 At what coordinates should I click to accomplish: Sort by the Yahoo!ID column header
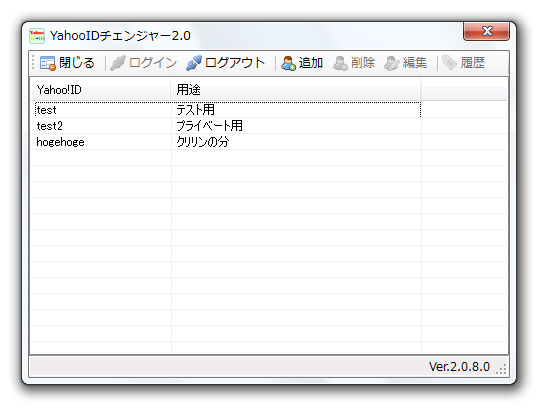click(101, 90)
